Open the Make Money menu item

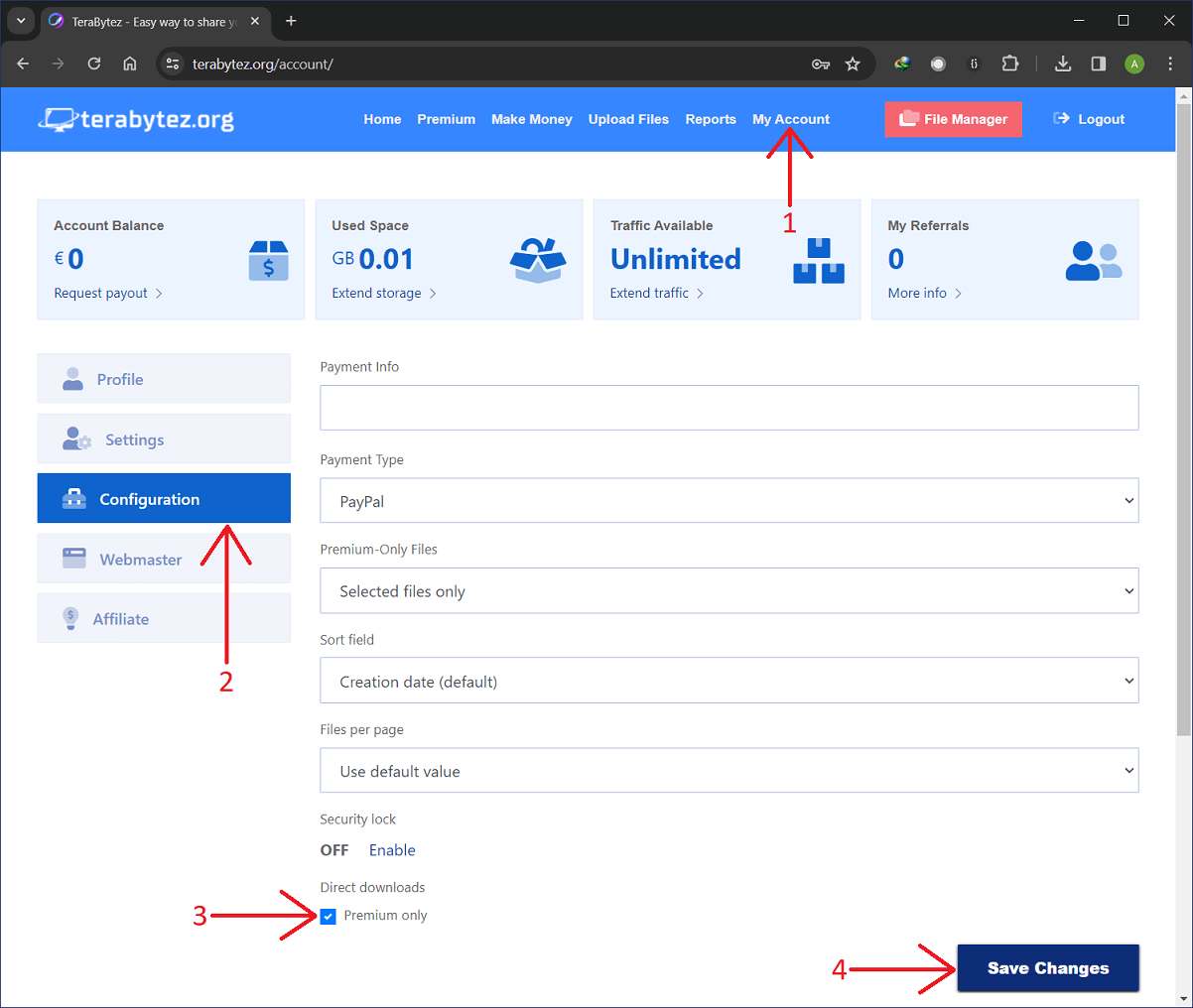coord(531,119)
